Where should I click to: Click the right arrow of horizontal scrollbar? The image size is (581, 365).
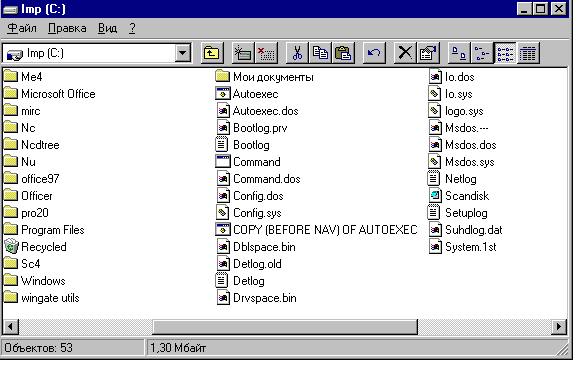tap(559, 327)
